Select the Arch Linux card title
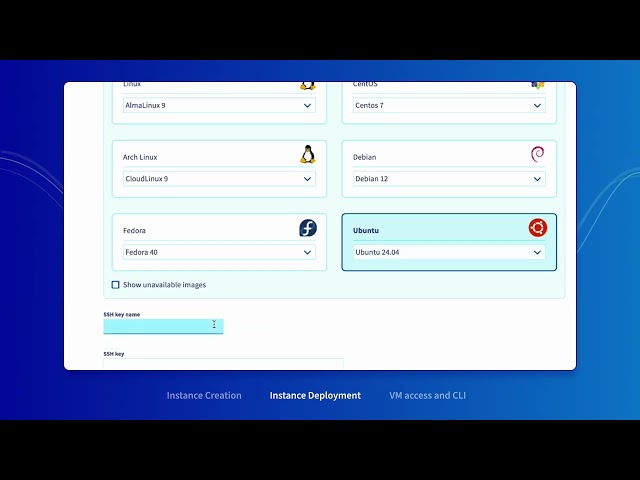Viewport: 640px width, 480px height. pyautogui.click(x=140, y=157)
